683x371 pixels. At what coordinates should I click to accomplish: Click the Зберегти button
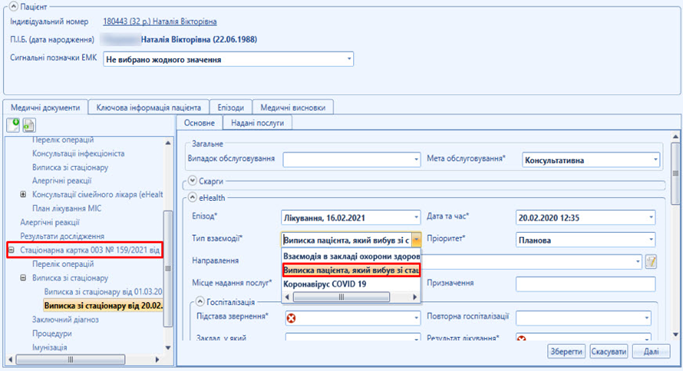click(x=566, y=351)
